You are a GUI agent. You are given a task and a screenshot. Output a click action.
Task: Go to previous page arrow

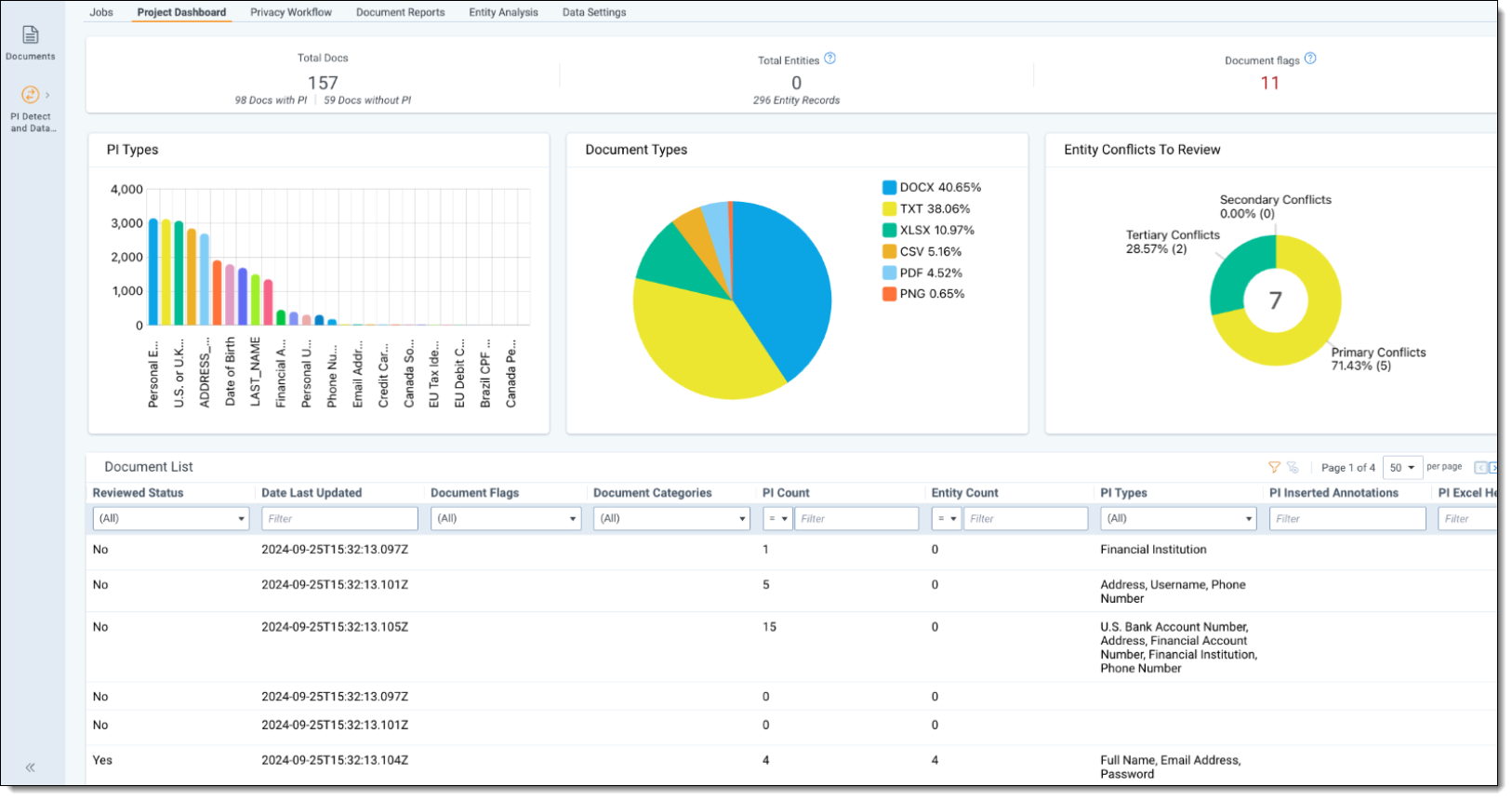coord(1480,468)
